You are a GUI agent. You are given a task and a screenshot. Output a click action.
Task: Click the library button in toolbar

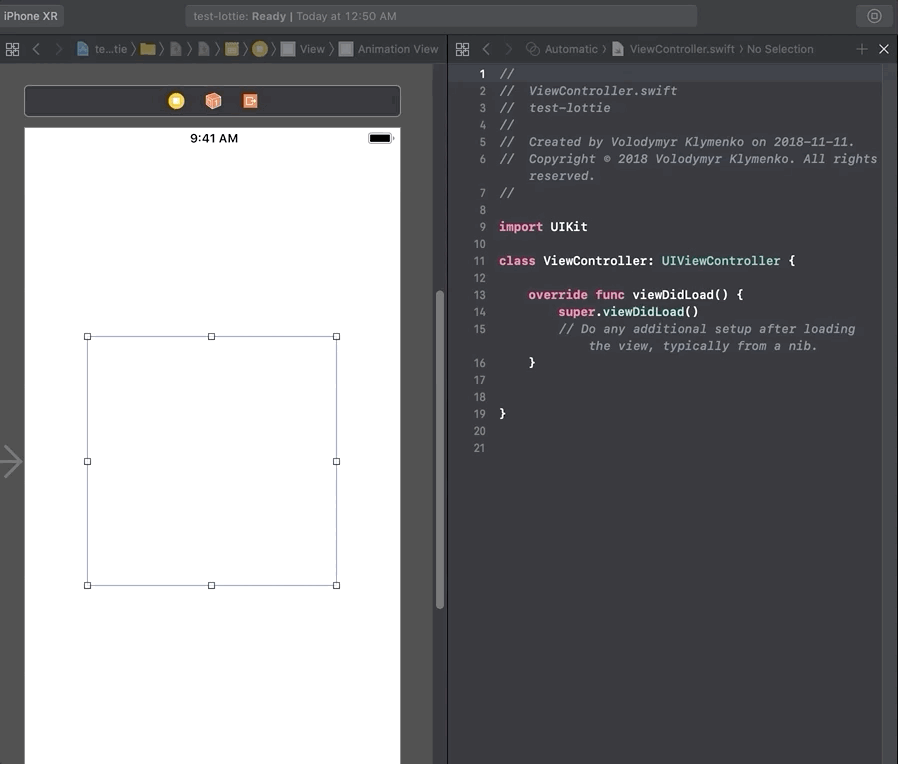874,16
